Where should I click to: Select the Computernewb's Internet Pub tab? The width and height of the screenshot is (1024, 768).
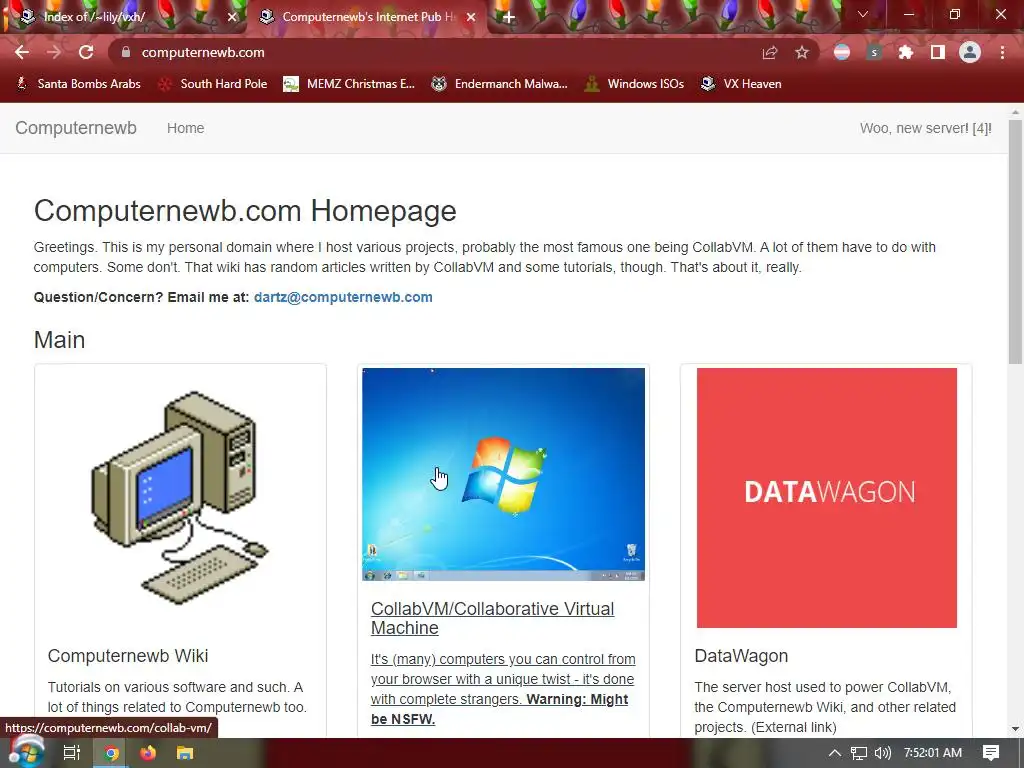(367, 17)
